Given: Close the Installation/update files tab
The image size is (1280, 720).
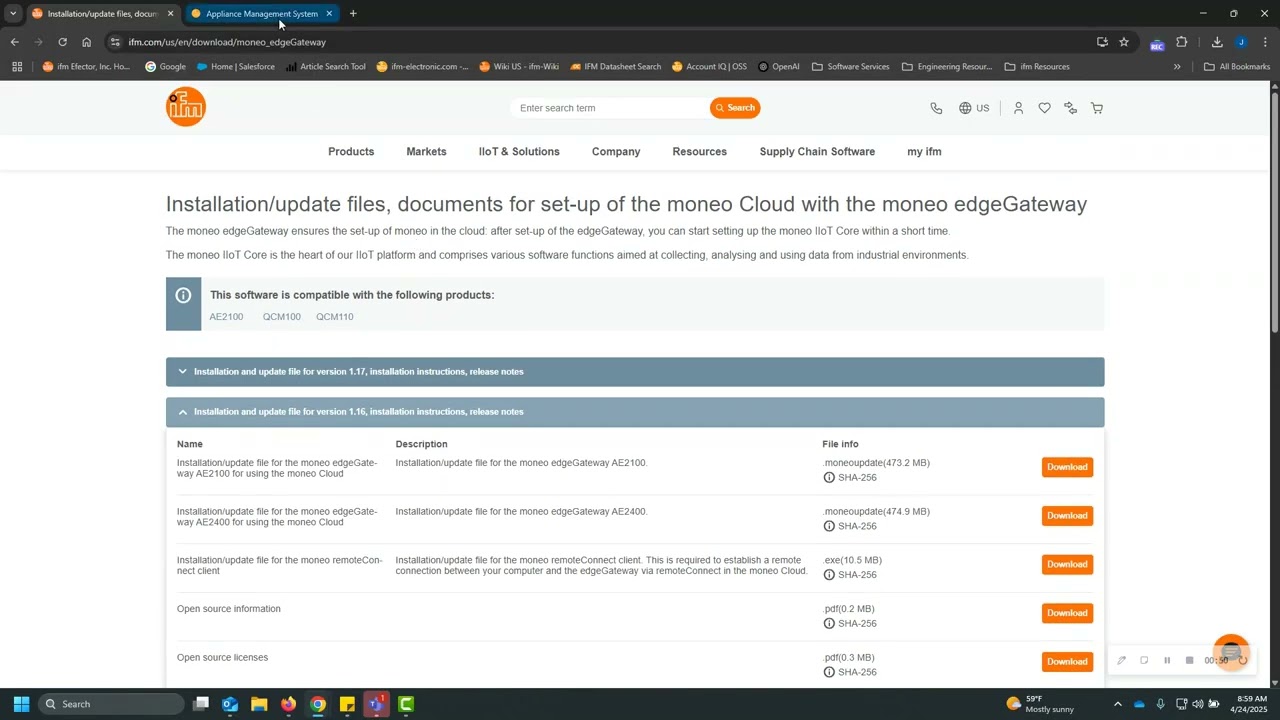Looking at the screenshot, I should pyautogui.click(x=170, y=14).
